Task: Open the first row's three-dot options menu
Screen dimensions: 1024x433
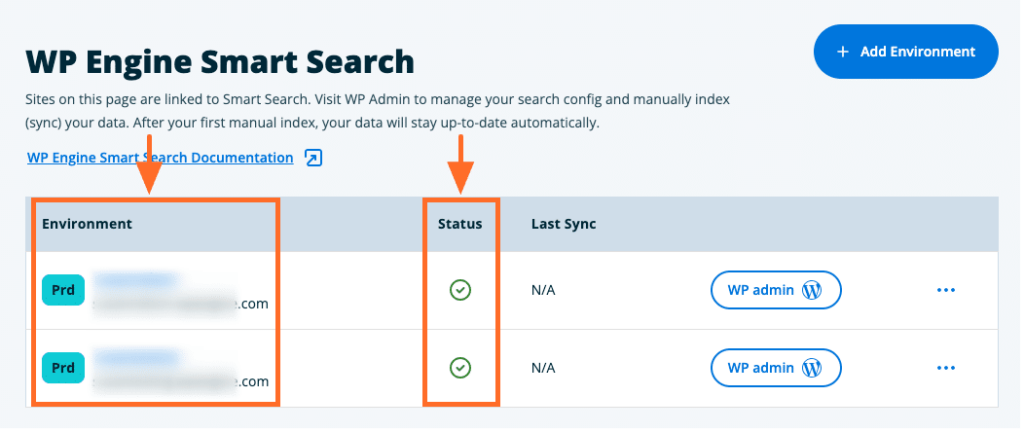Action: (x=946, y=290)
